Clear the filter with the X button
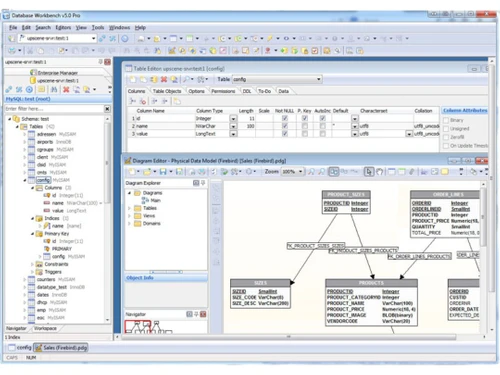 pyautogui.click(x=107, y=109)
